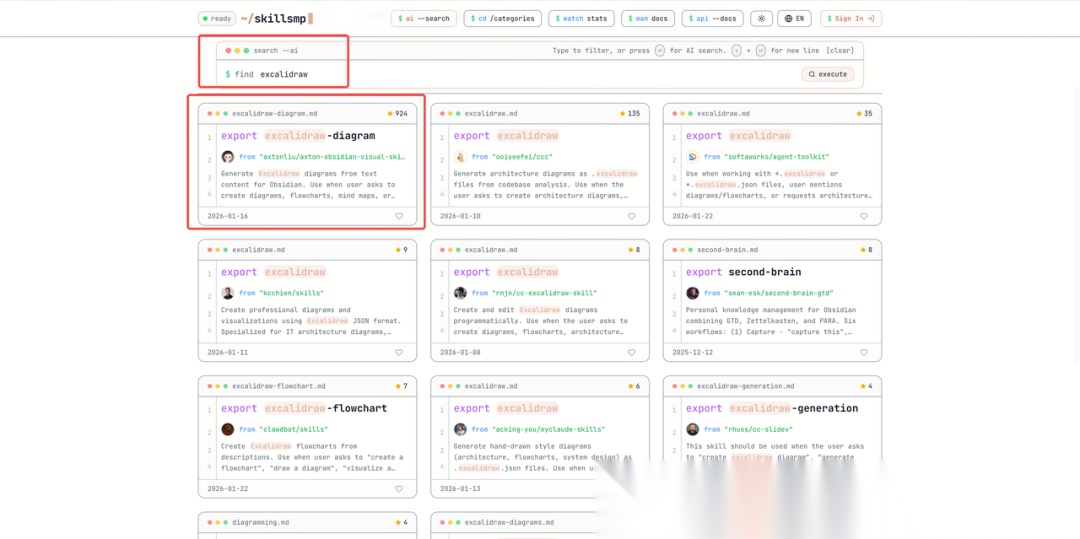Click the diagramming.md card header

pos(307,522)
